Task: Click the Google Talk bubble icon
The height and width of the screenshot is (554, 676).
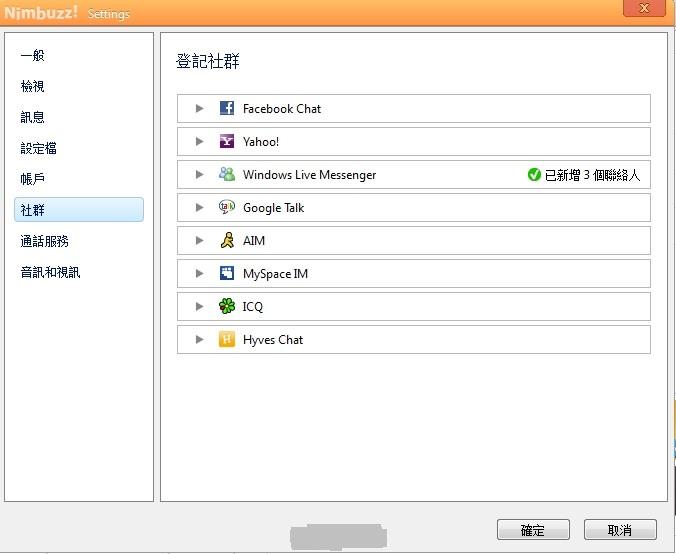Action: 227,207
